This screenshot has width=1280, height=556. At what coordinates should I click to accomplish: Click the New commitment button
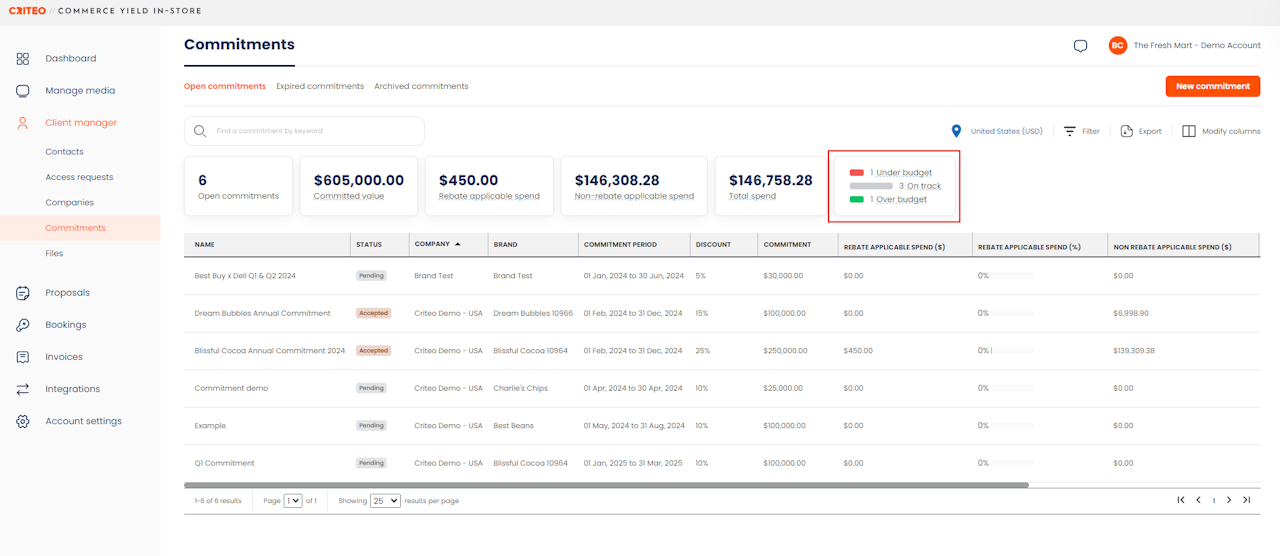pyautogui.click(x=1212, y=86)
